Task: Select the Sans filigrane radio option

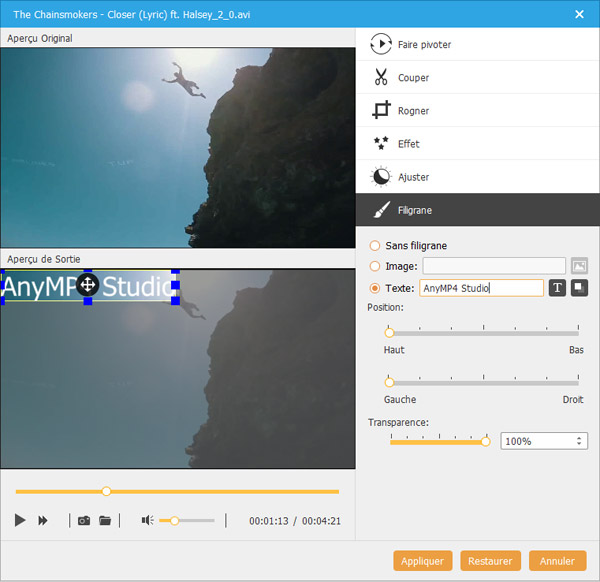Action: click(375, 245)
